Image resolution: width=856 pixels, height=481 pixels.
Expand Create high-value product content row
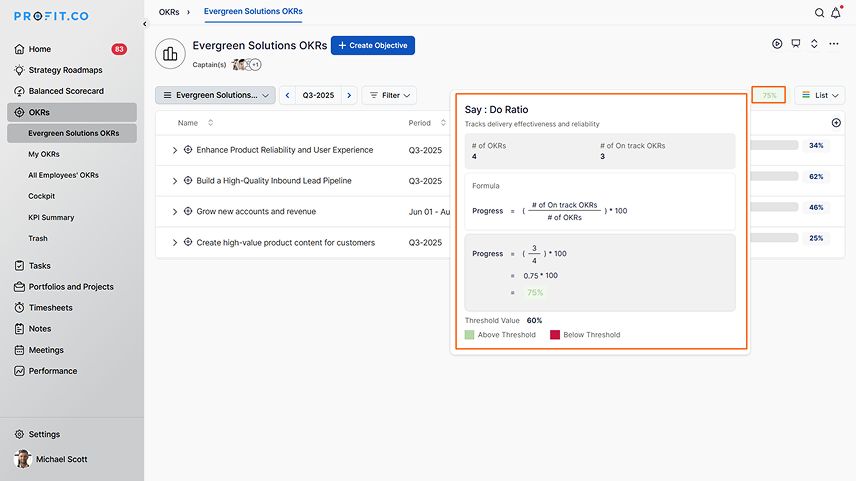point(175,242)
